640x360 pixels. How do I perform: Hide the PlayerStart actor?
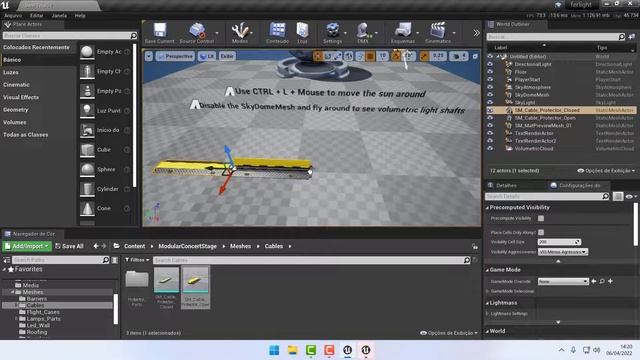pos(490,80)
